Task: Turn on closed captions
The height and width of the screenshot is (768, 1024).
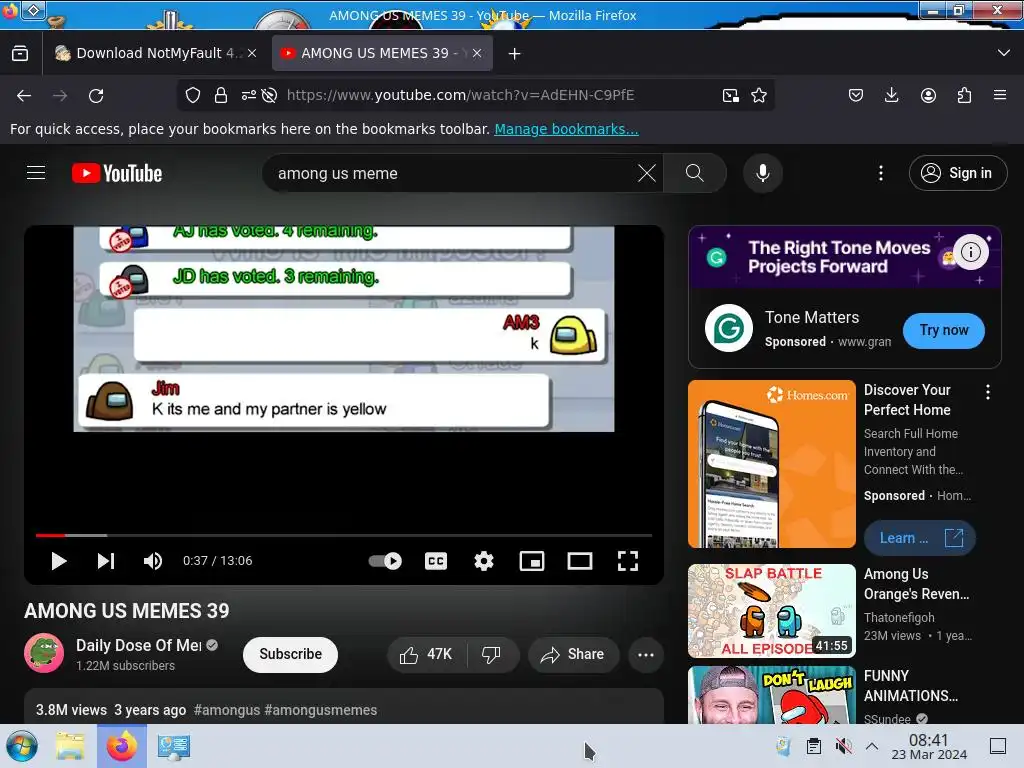Action: click(x=436, y=561)
